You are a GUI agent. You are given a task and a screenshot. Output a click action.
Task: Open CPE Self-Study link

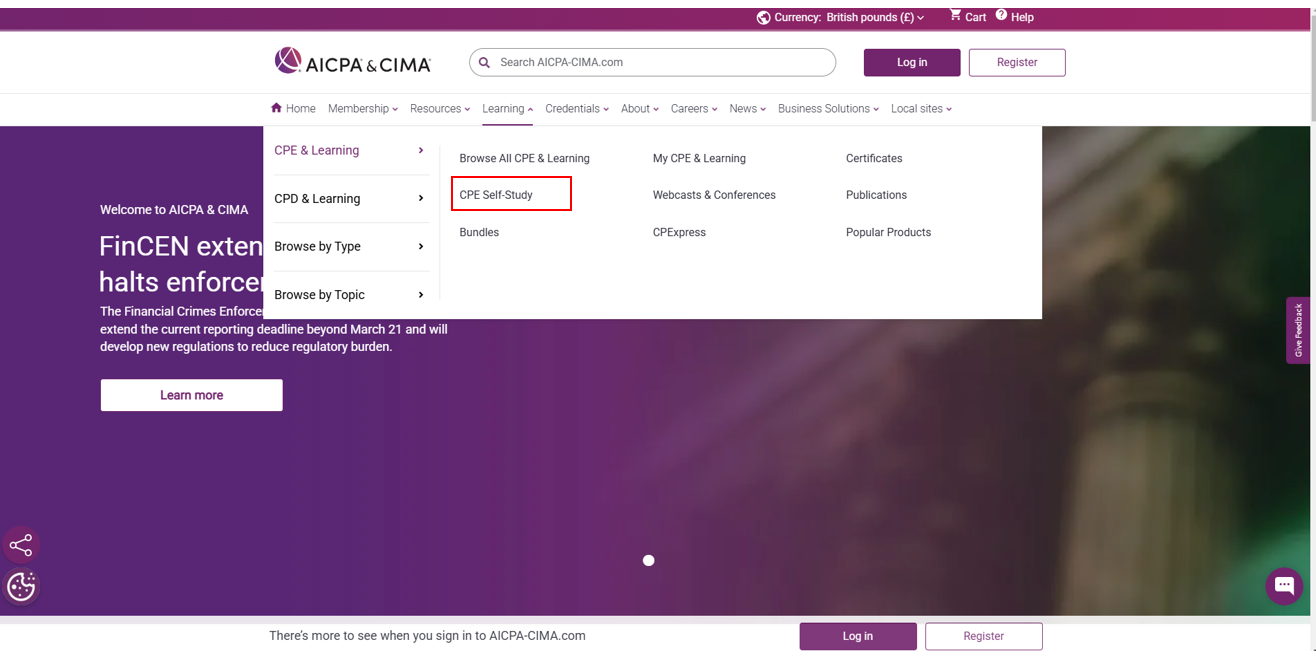coord(496,195)
